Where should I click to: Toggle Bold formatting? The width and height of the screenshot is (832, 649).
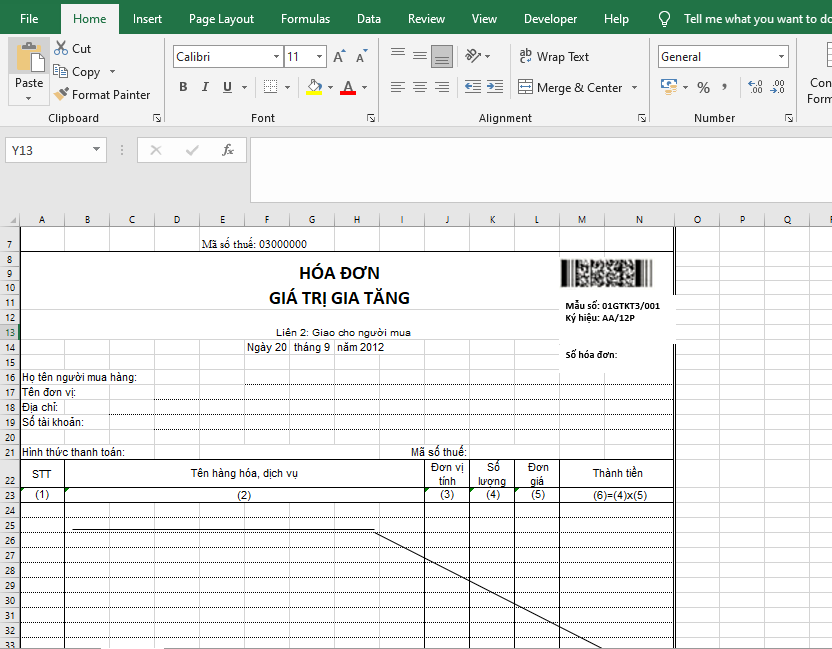[x=183, y=88]
